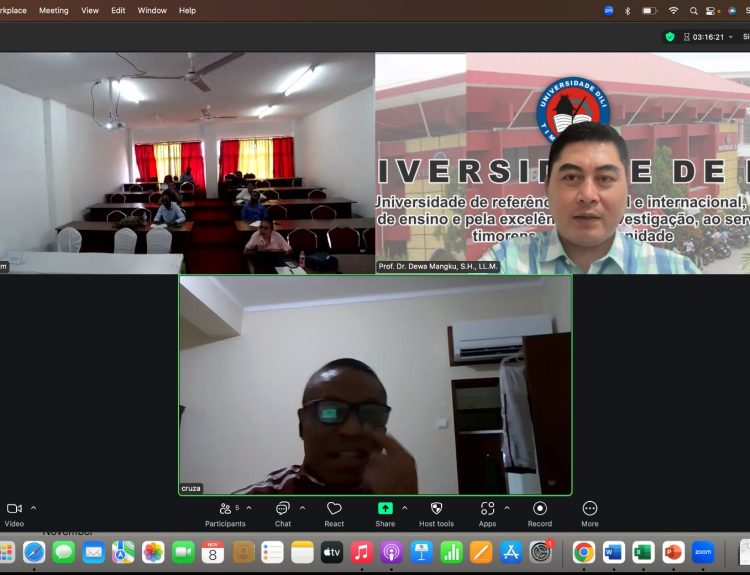Open the React emoji menu

click(334, 509)
